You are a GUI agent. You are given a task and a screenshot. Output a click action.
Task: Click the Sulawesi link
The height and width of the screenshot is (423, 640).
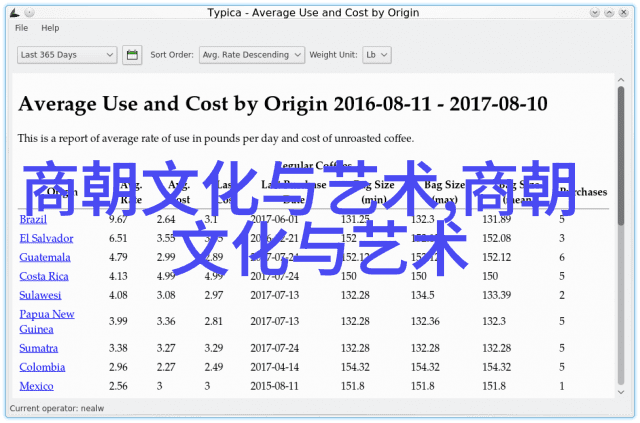pyautogui.click(x=40, y=295)
